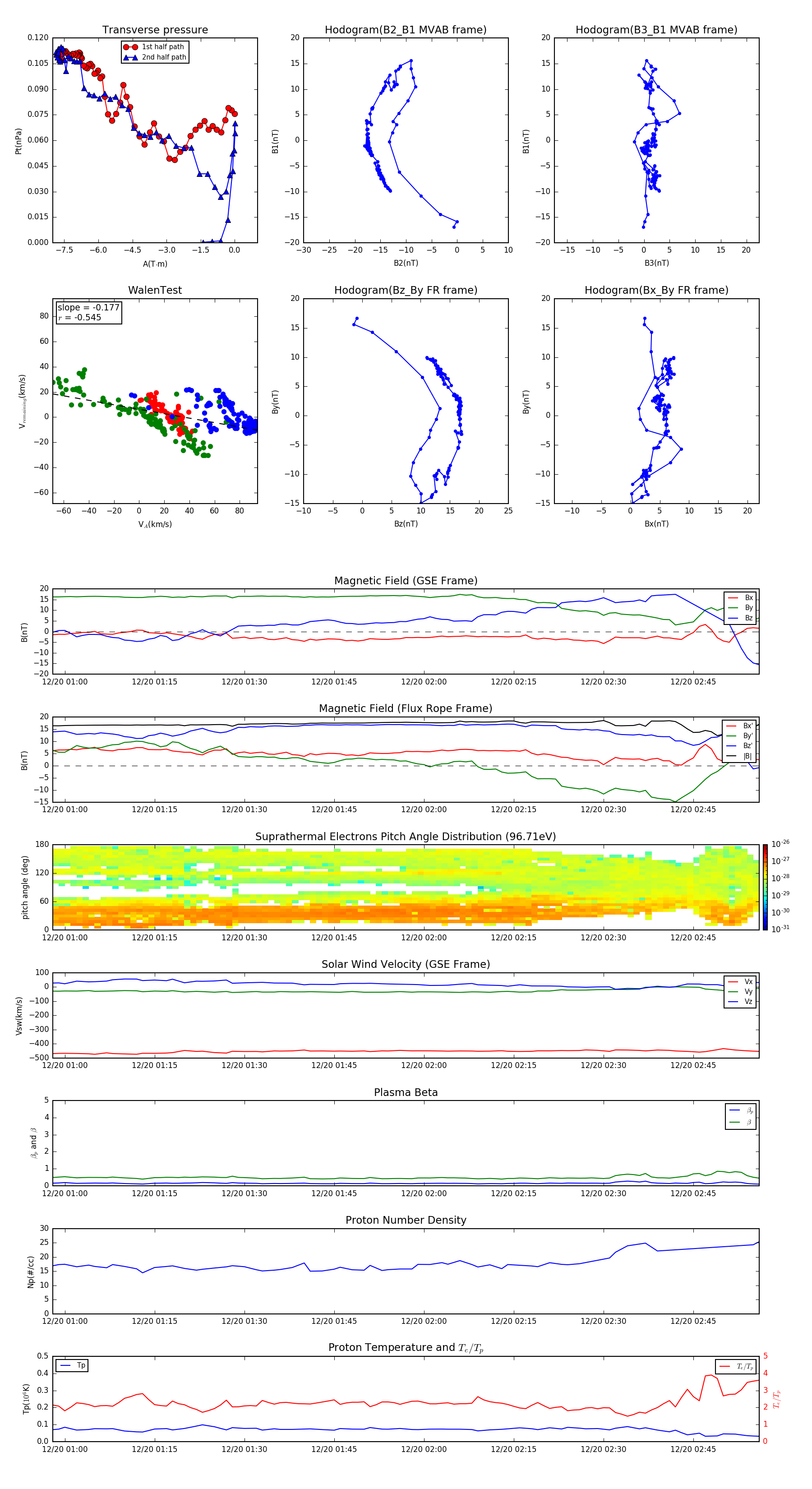Select the Vz legend entry in velocity plot

click(740, 1002)
